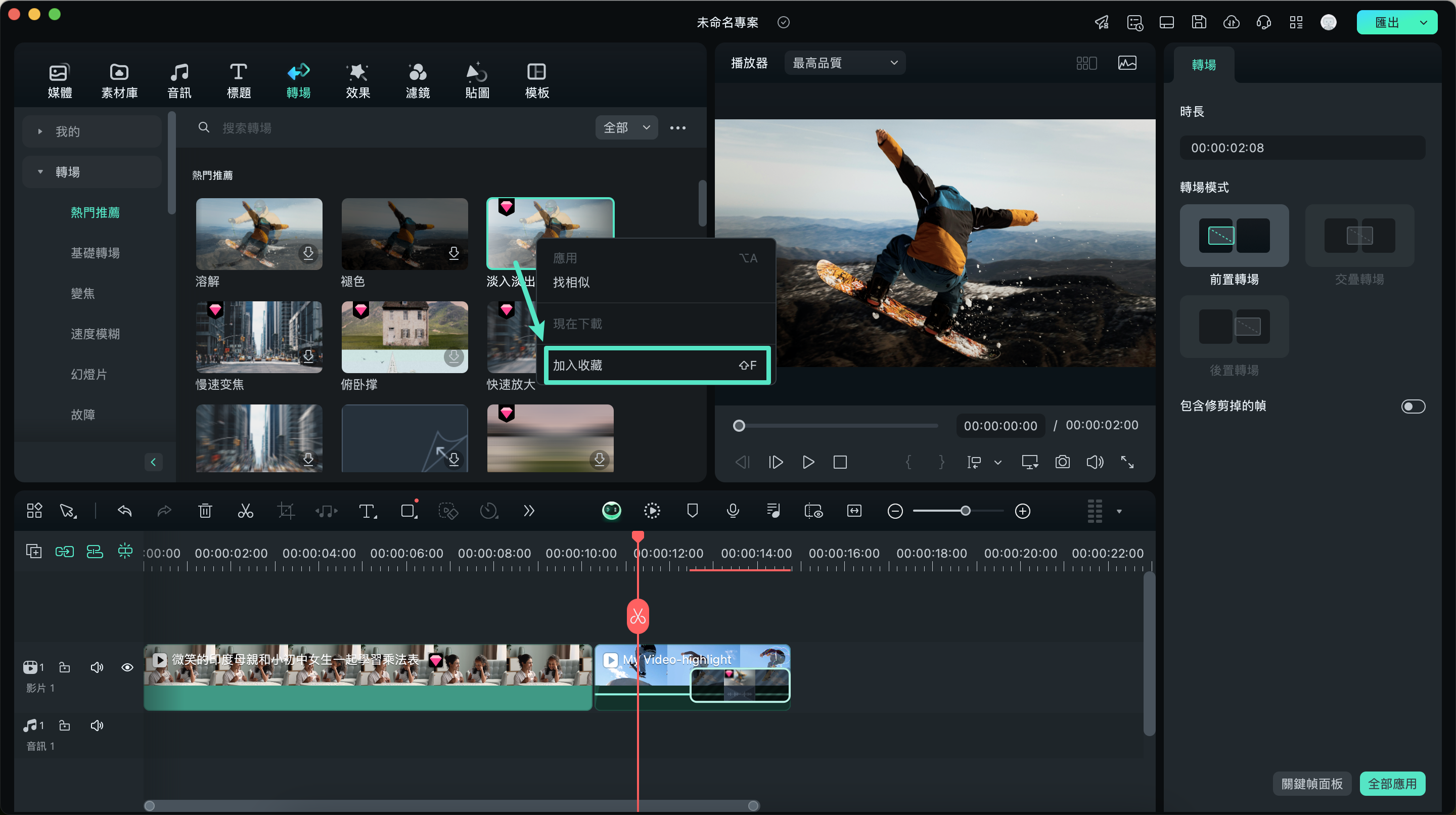
Task: Zoom in the timeline with plus button
Action: pyautogui.click(x=1022, y=511)
